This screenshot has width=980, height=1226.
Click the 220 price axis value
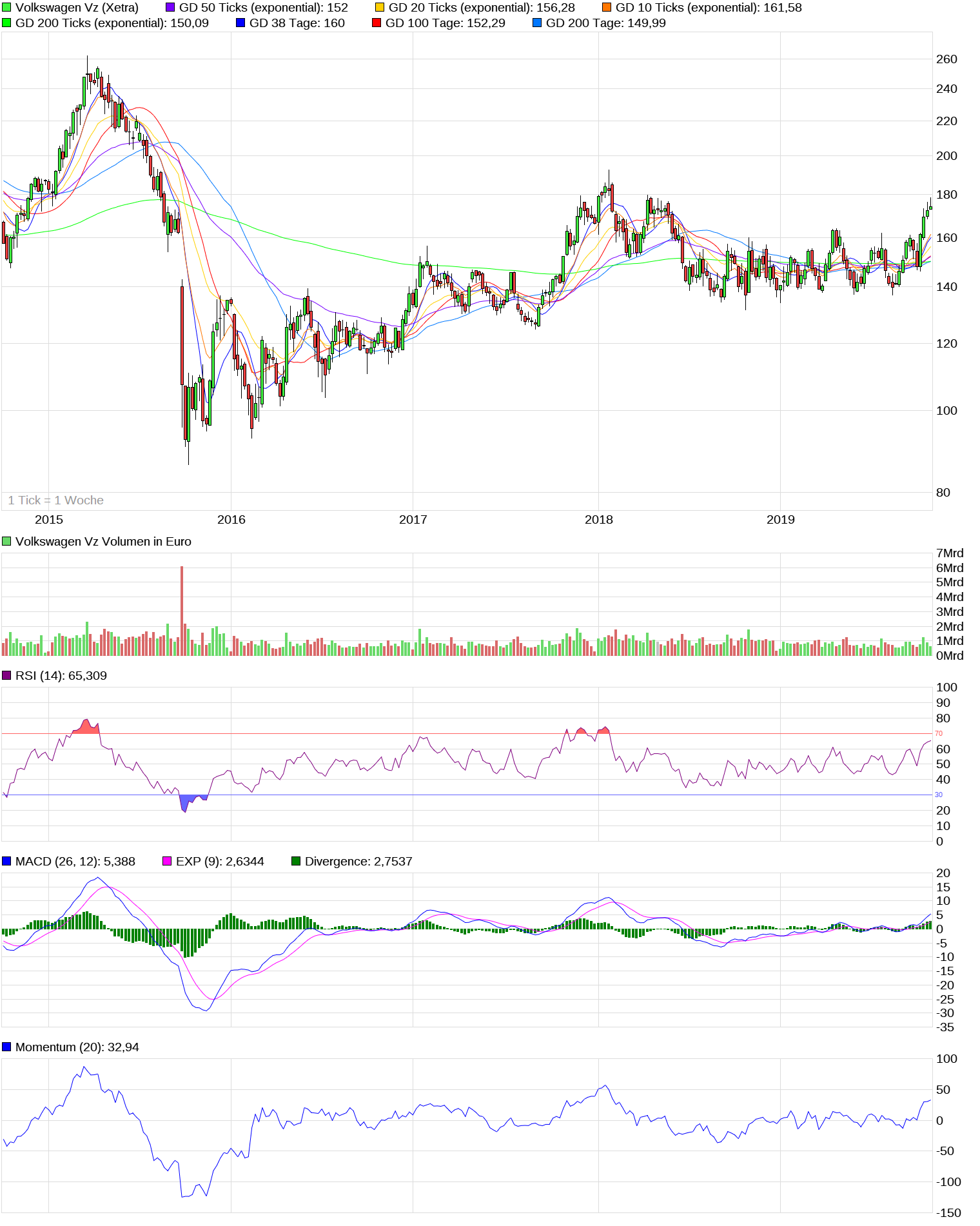[946, 121]
